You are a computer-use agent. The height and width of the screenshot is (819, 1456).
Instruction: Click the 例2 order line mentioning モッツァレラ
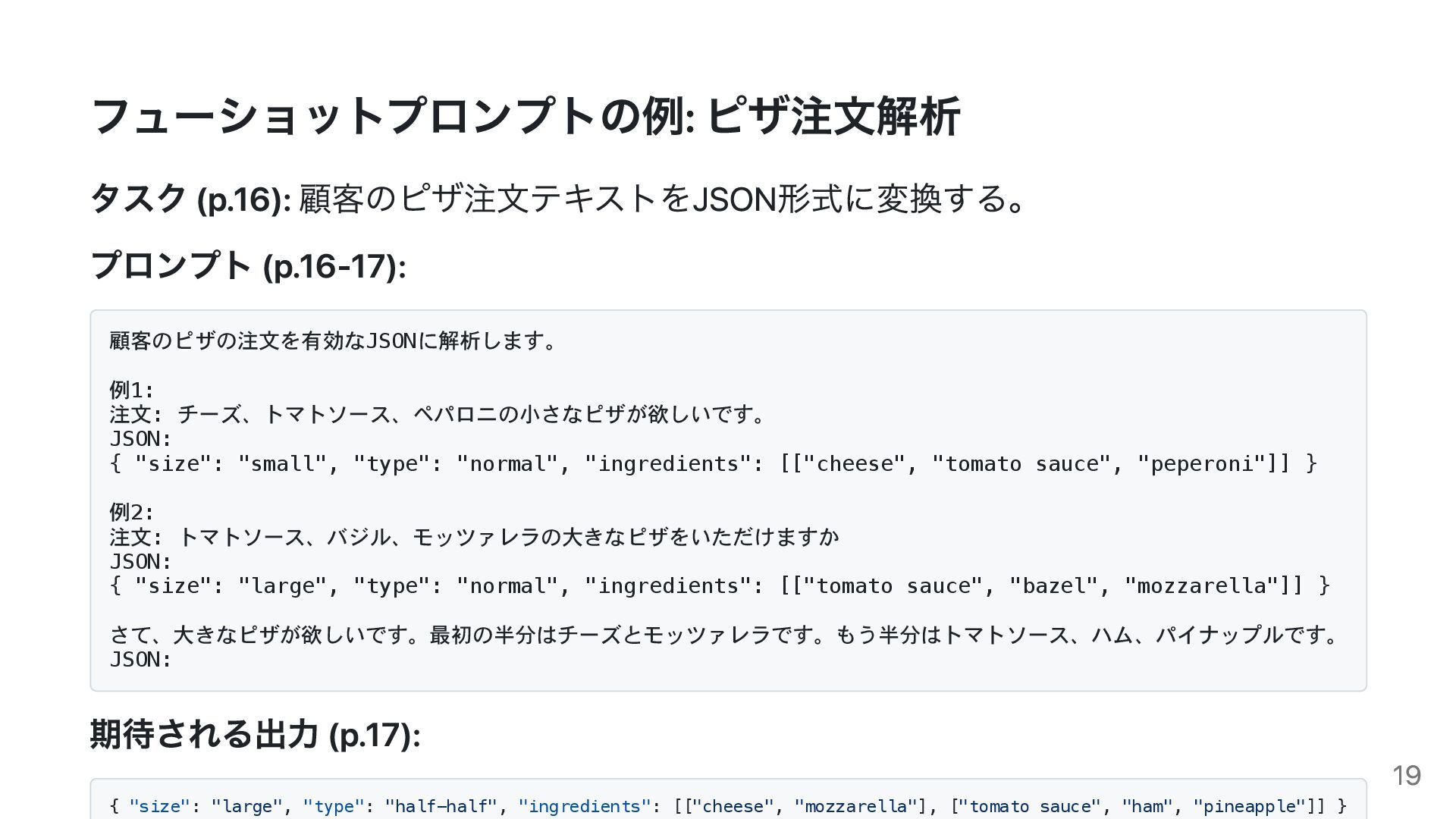point(474,537)
